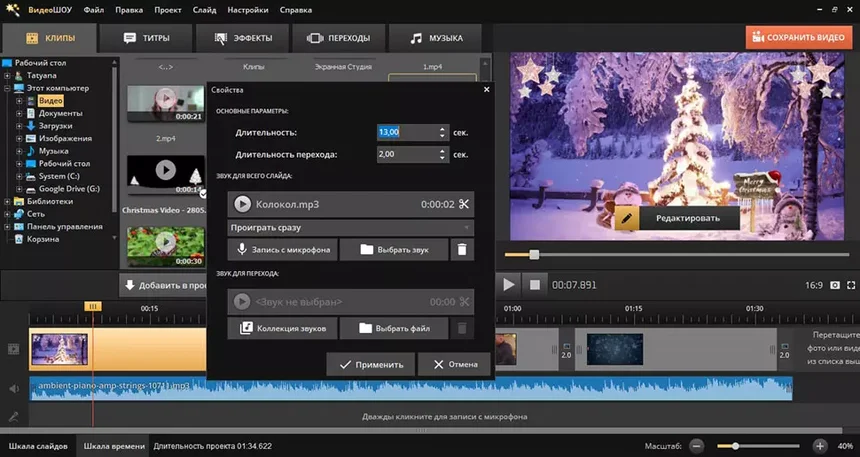Switch to the Переходы tab

click(338, 38)
